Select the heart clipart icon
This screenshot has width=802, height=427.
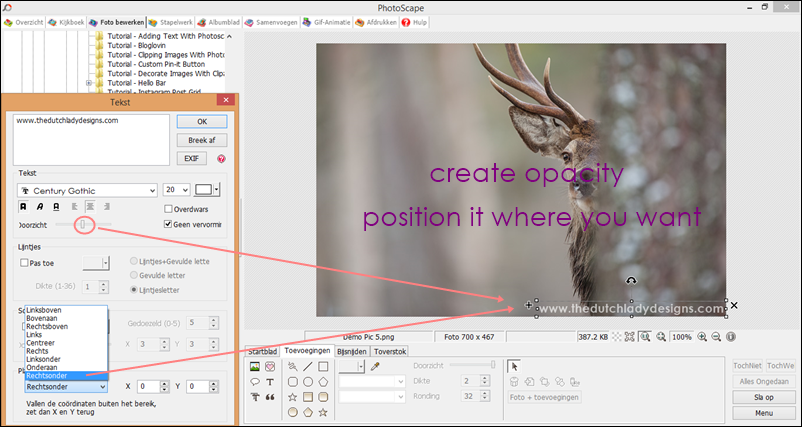(x=270, y=367)
